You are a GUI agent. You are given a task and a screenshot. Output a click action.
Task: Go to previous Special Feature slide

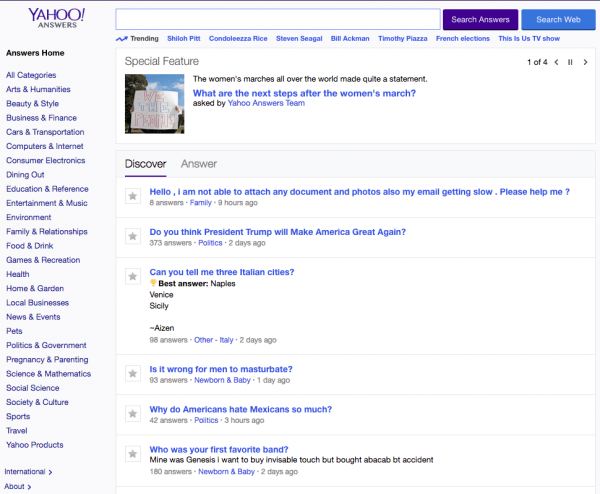pos(556,62)
